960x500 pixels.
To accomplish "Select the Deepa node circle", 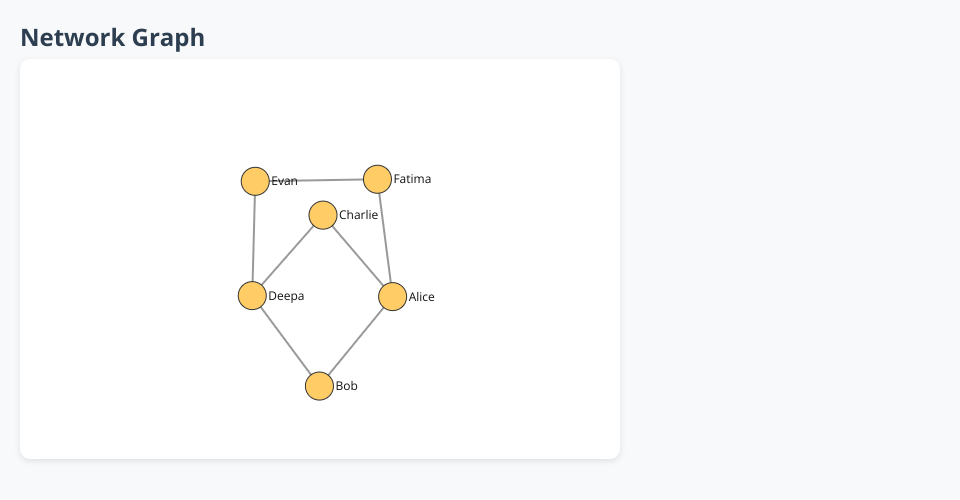I will (x=252, y=296).
